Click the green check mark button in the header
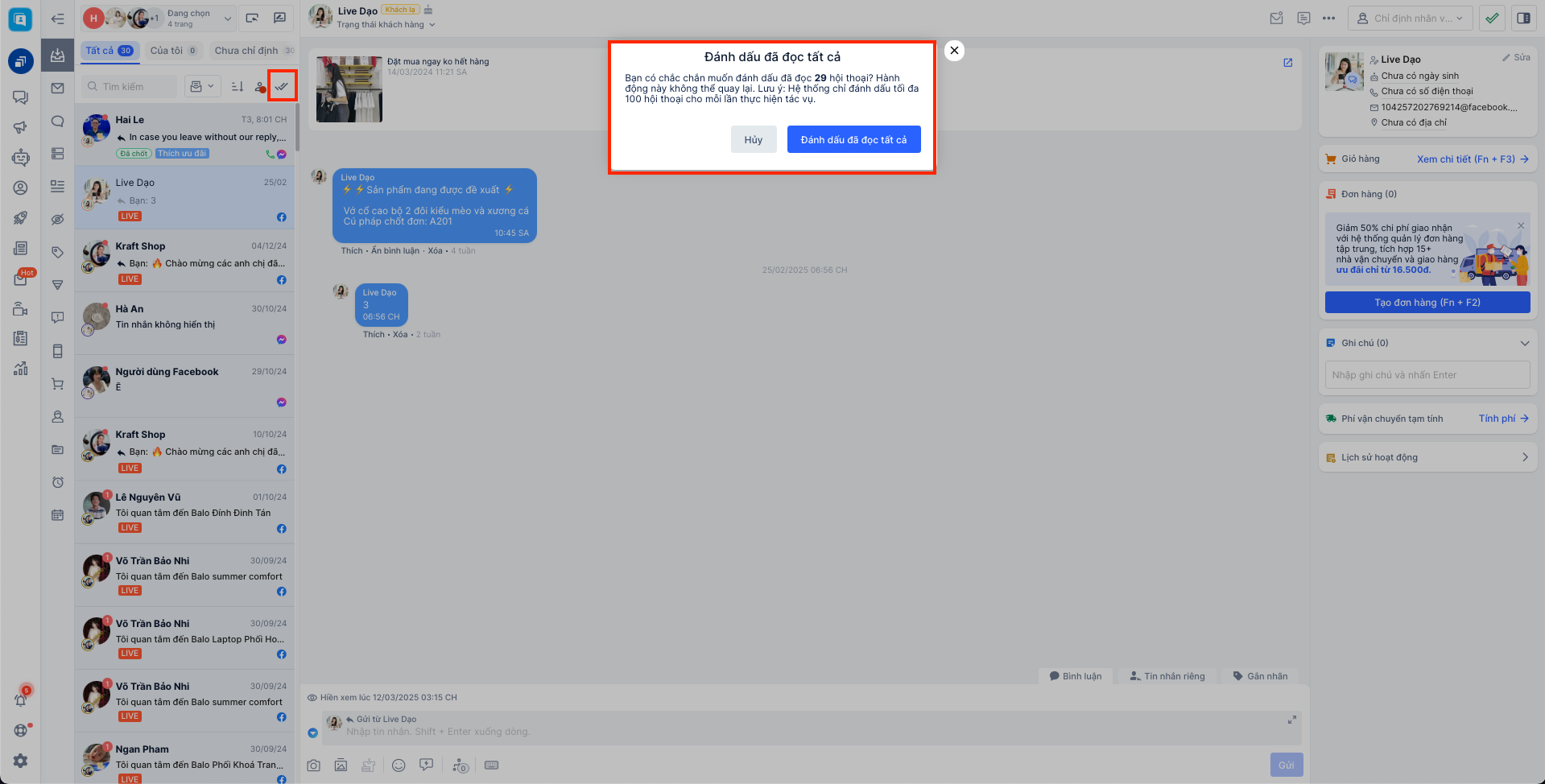Viewport: 1545px width, 784px height. 1492,18
